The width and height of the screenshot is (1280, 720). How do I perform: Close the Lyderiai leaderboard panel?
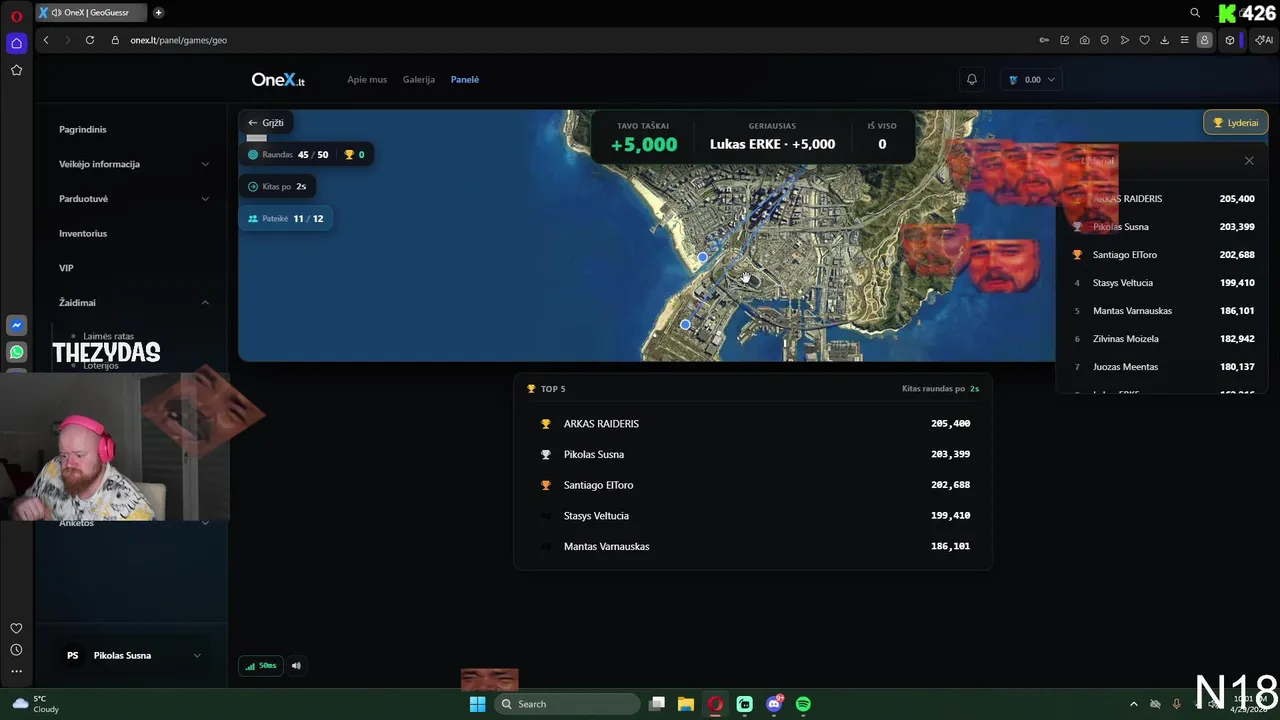pyautogui.click(x=1249, y=161)
